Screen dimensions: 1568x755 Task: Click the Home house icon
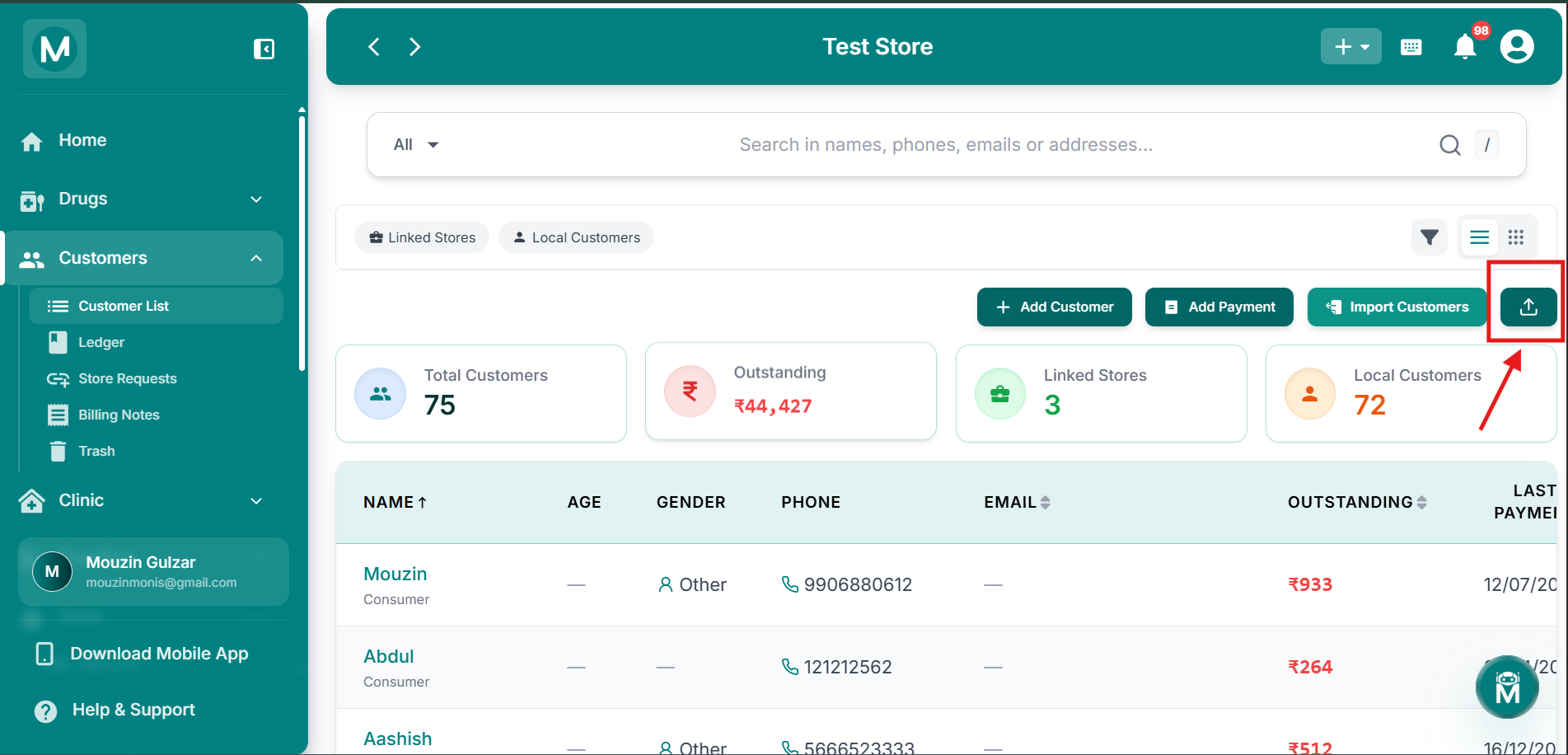(x=31, y=142)
